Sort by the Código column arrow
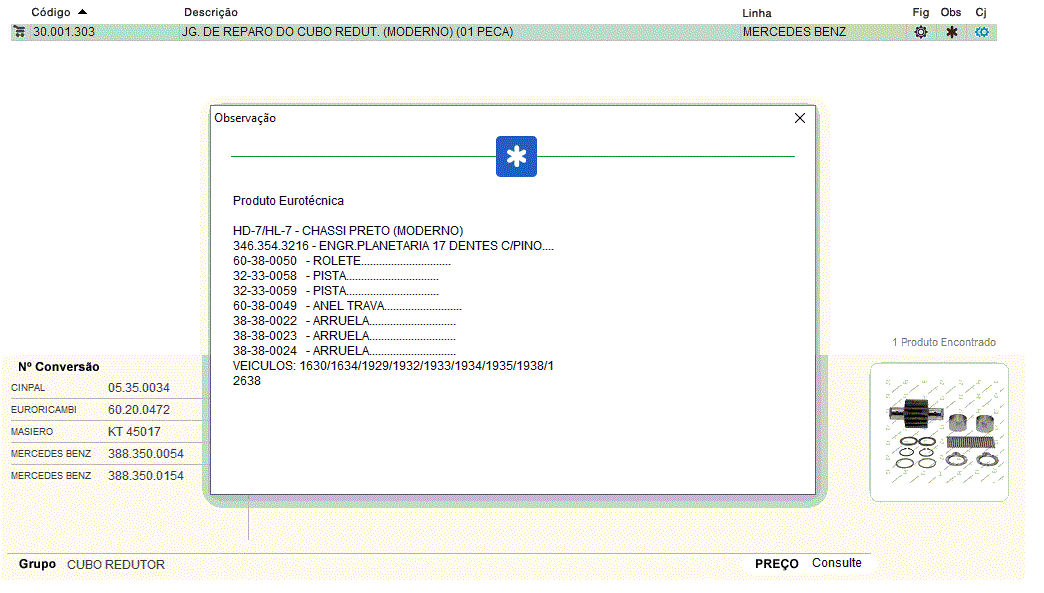Screen dimensions: 1044x593 82,12
